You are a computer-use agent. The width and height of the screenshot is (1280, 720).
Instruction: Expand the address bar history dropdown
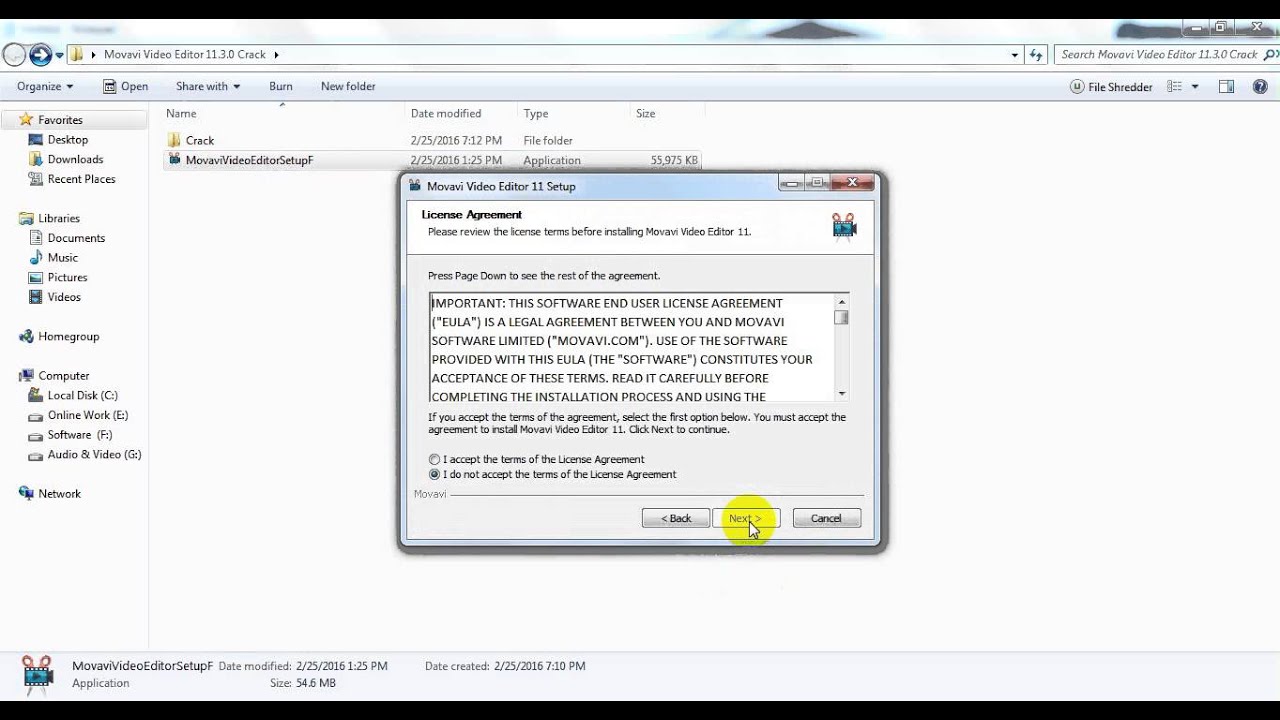click(x=1015, y=55)
